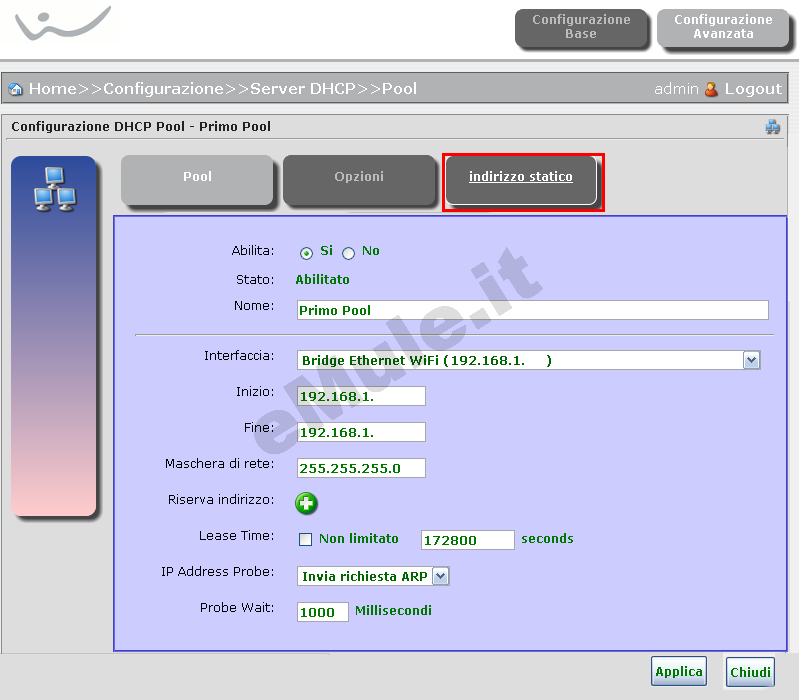
Task: Open Configurazione Avanzata
Action: pyautogui.click(x=724, y=28)
